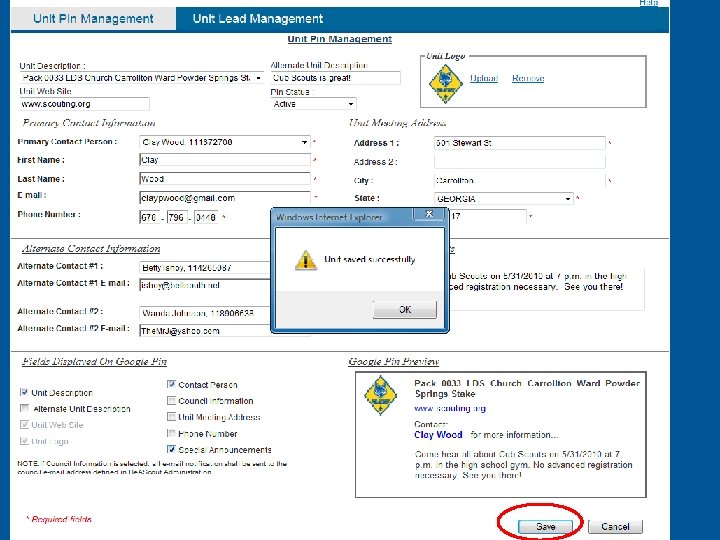Click the Cancel button
This screenshot has height=540, width=720.
tap(615, 526)
